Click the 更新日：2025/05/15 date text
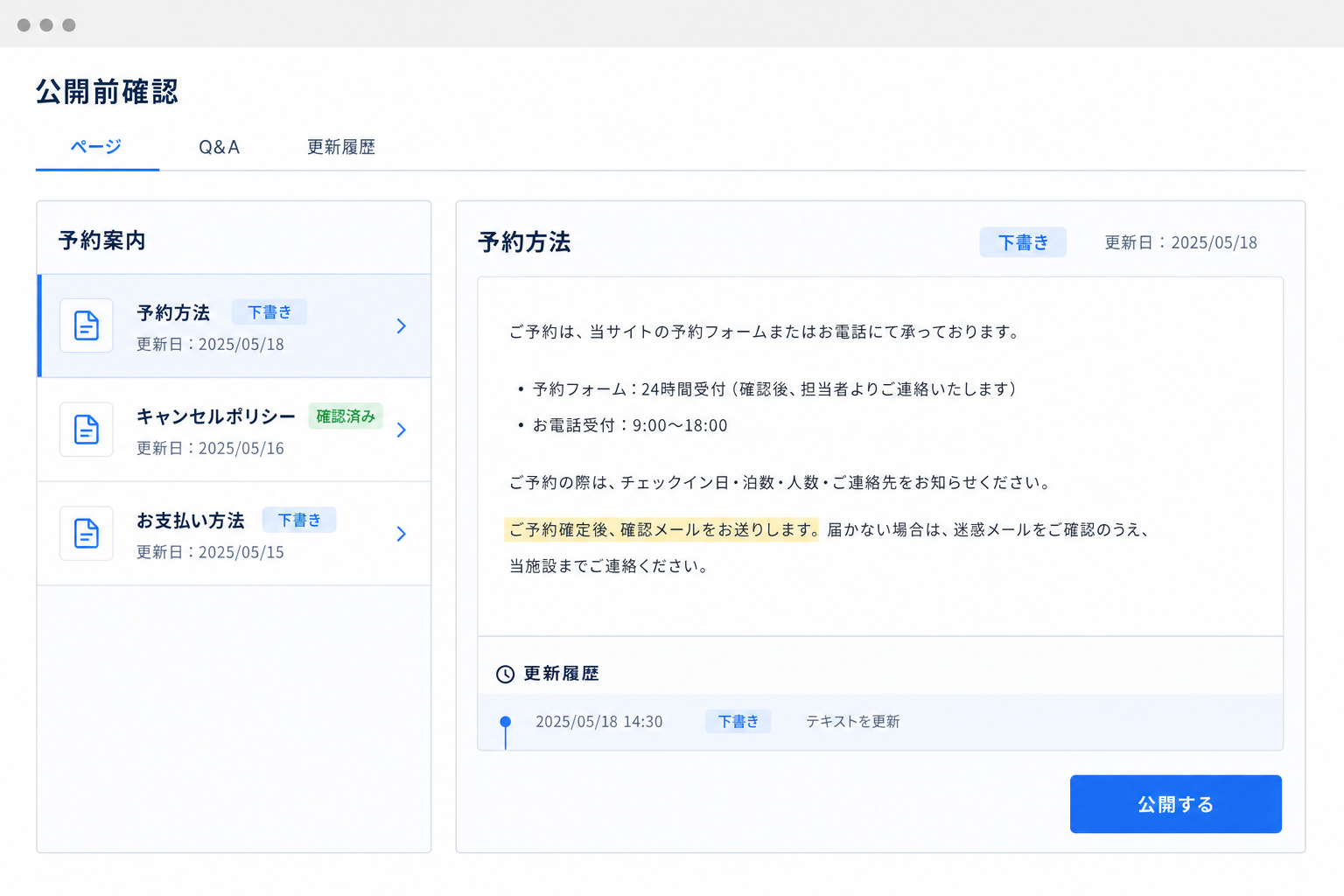Image resolution: width=1344 pixels, height=896 pixels. pos(210,552)
